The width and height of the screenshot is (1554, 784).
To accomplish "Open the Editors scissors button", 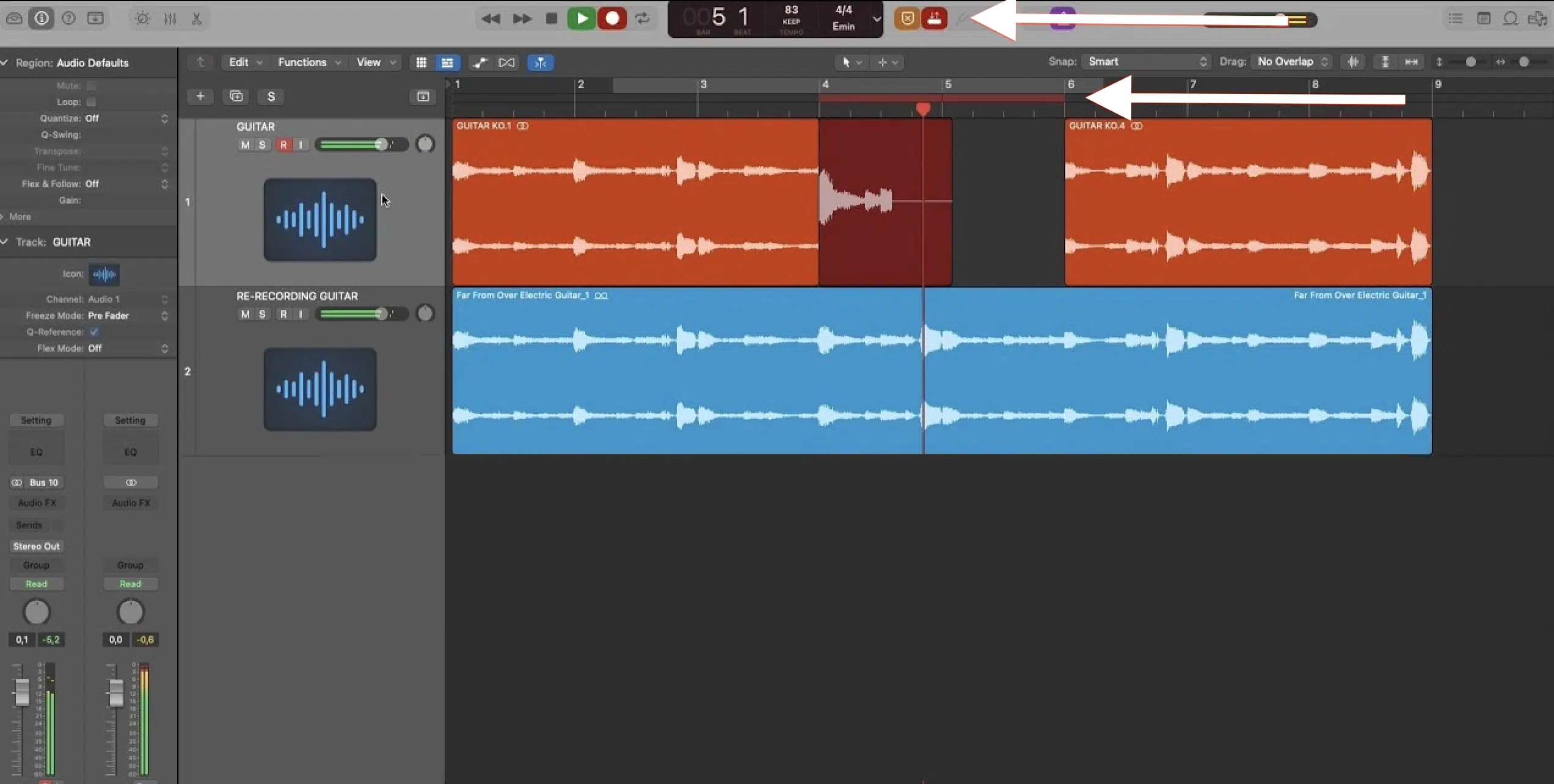I will tap(197, 18).
